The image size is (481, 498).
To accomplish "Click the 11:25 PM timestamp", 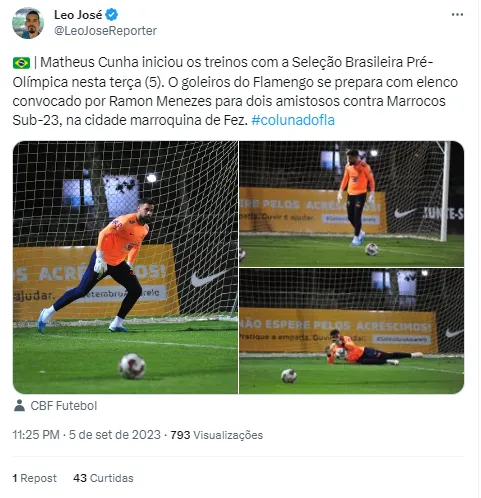I will click(36, 435).
